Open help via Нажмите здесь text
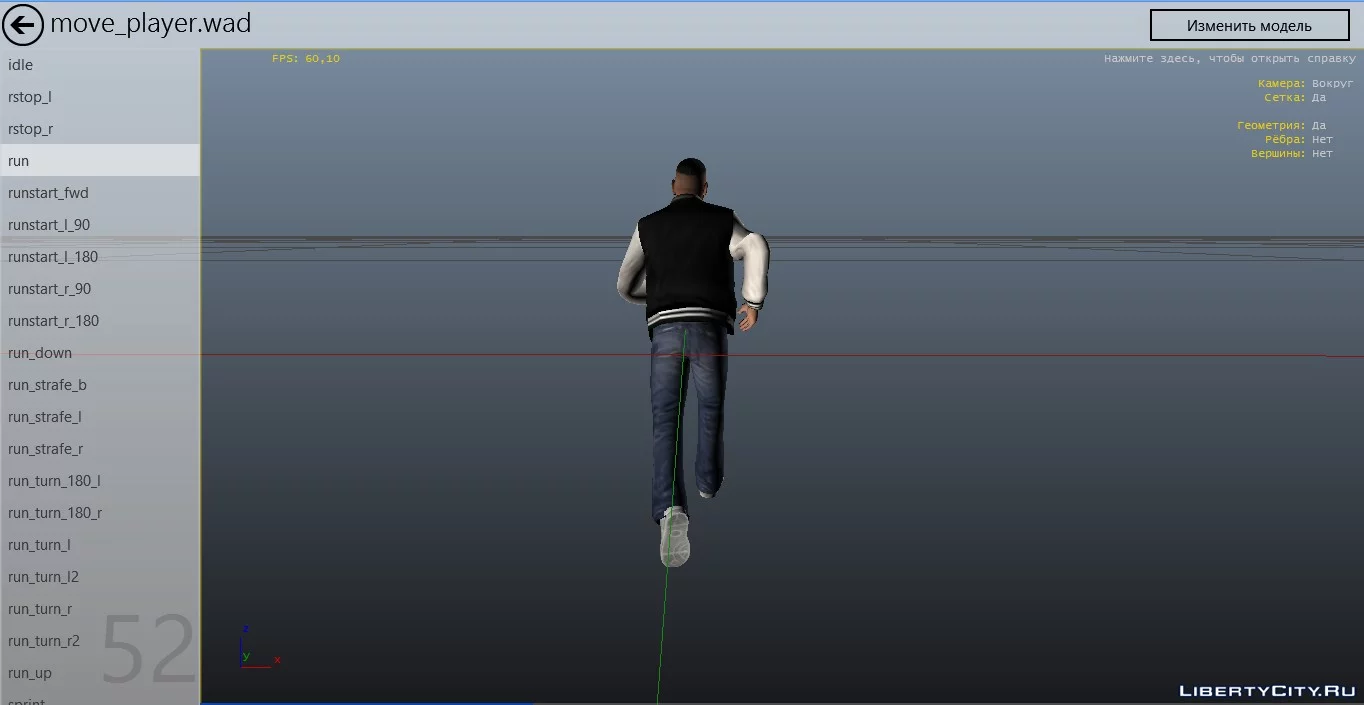 (1229, 59)
